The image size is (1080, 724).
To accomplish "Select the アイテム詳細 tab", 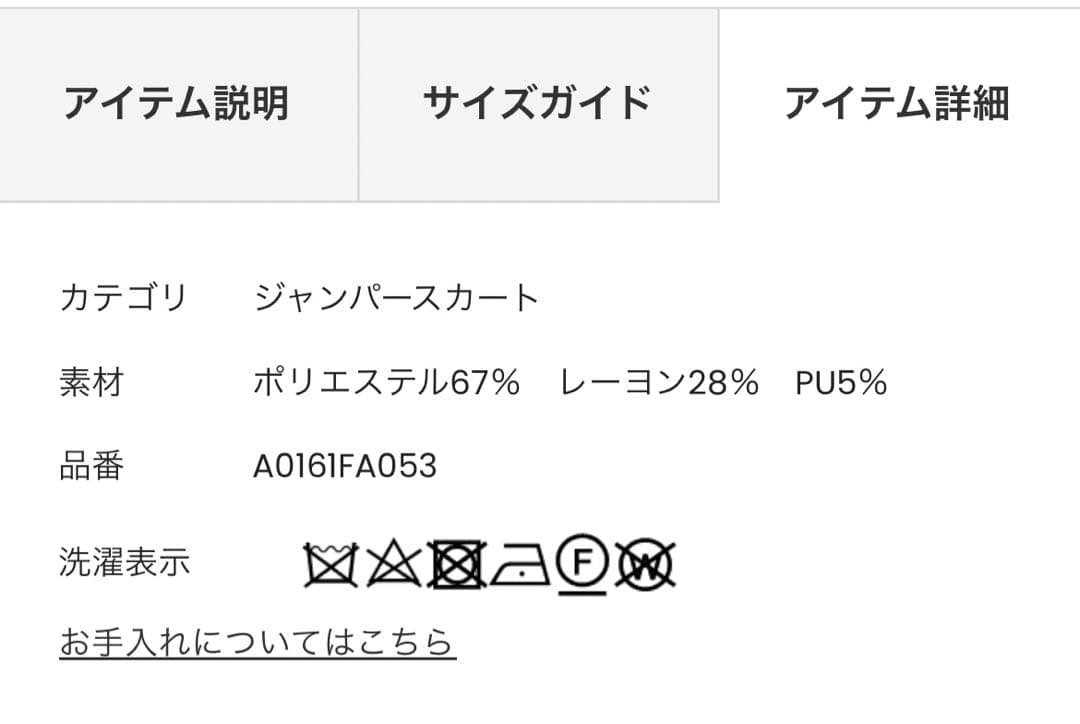I will tap(898, 100).
